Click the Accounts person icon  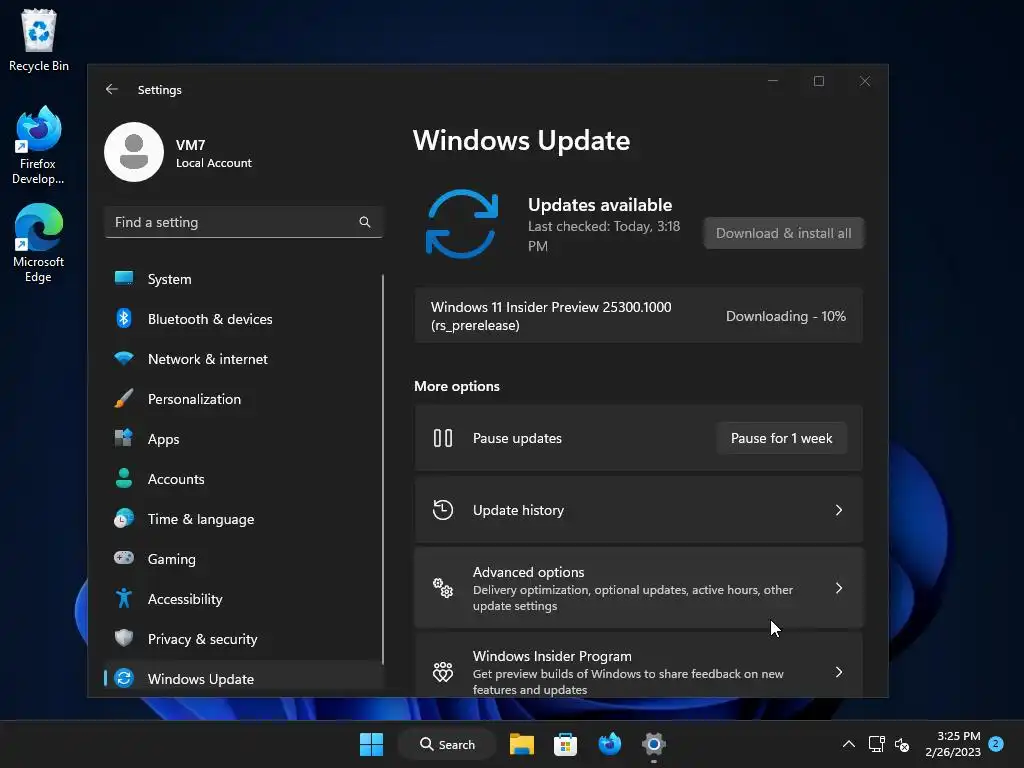click(123, 479)
